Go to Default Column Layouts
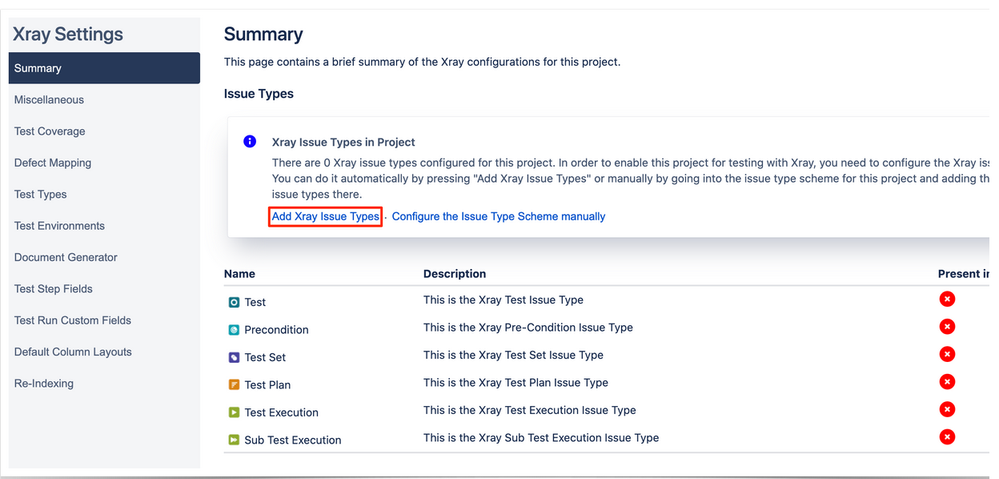 (73, 352)
